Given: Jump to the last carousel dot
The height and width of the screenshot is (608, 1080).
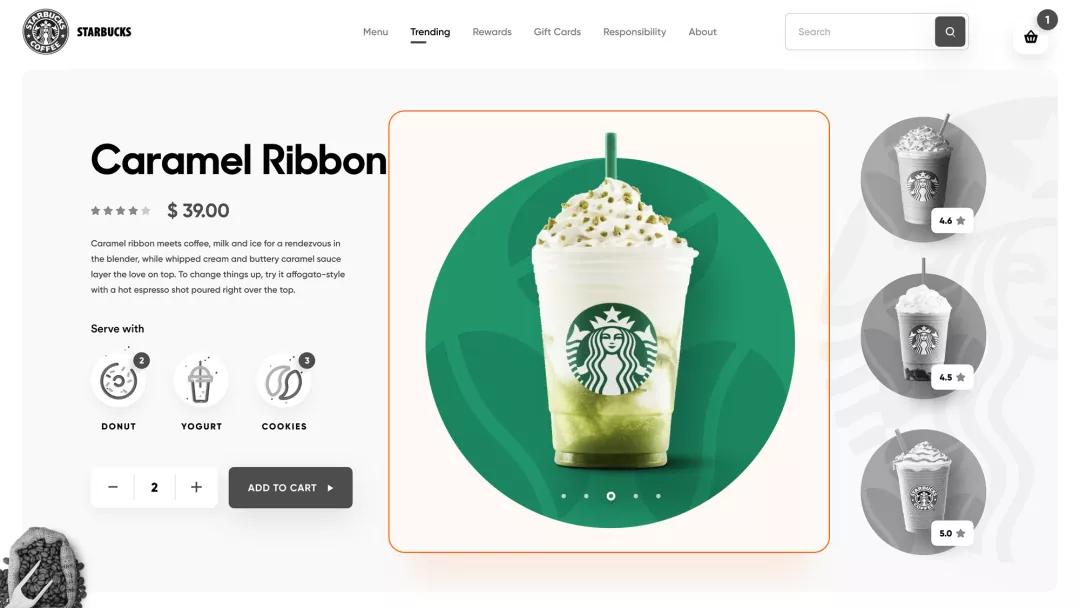Looking at the screenshot, I should click(x=658, y=496).
